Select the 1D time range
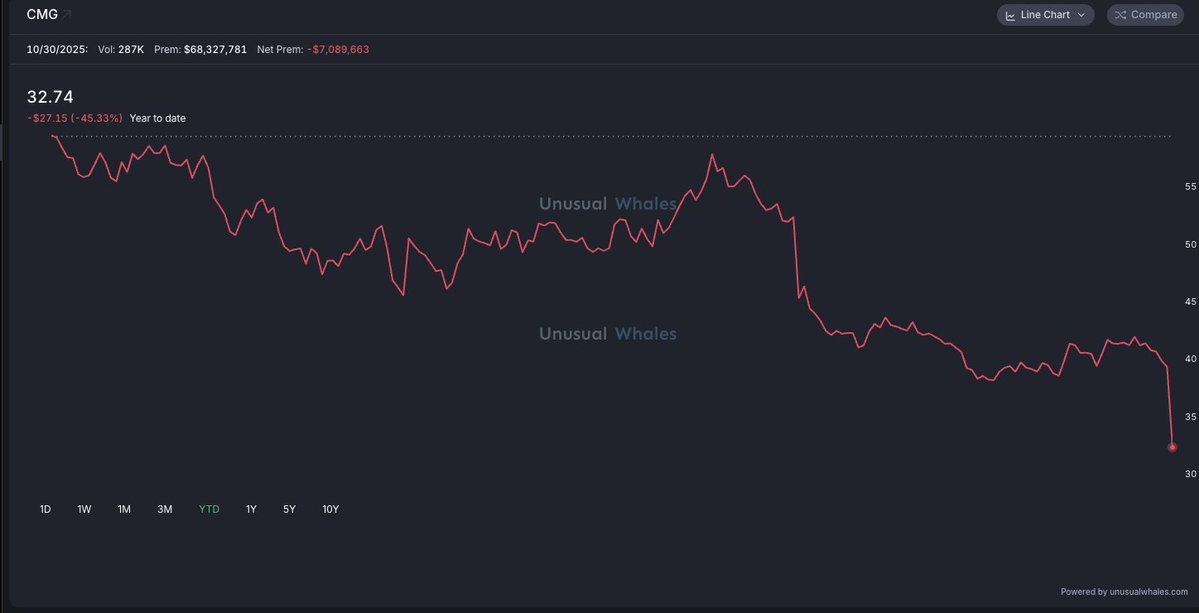Viewport: 1199px width, 613px height. click(45, 509)
